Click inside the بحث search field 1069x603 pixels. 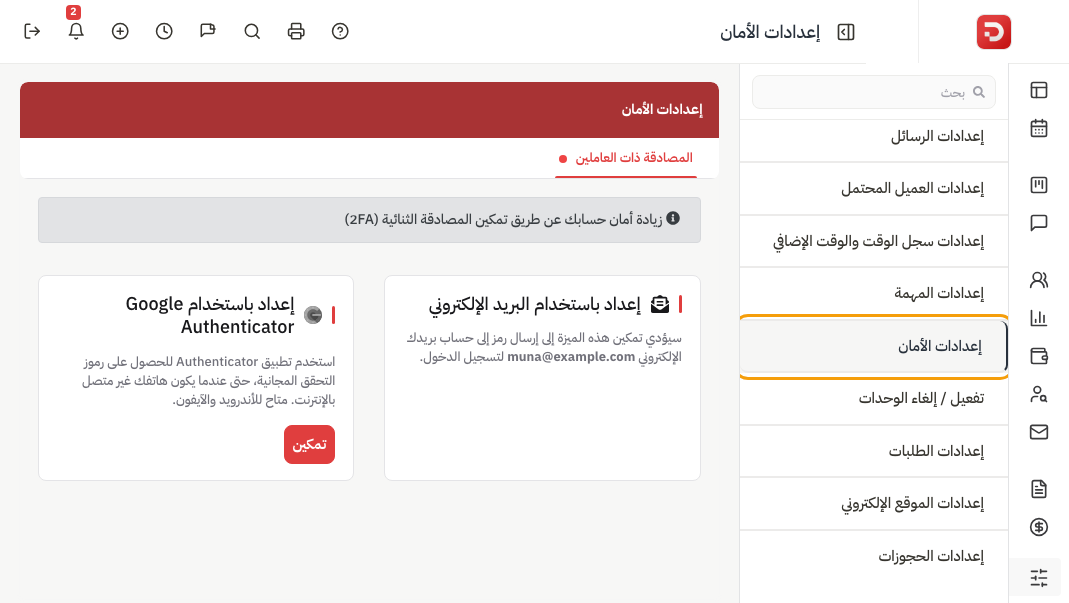(x=873, y=92)
